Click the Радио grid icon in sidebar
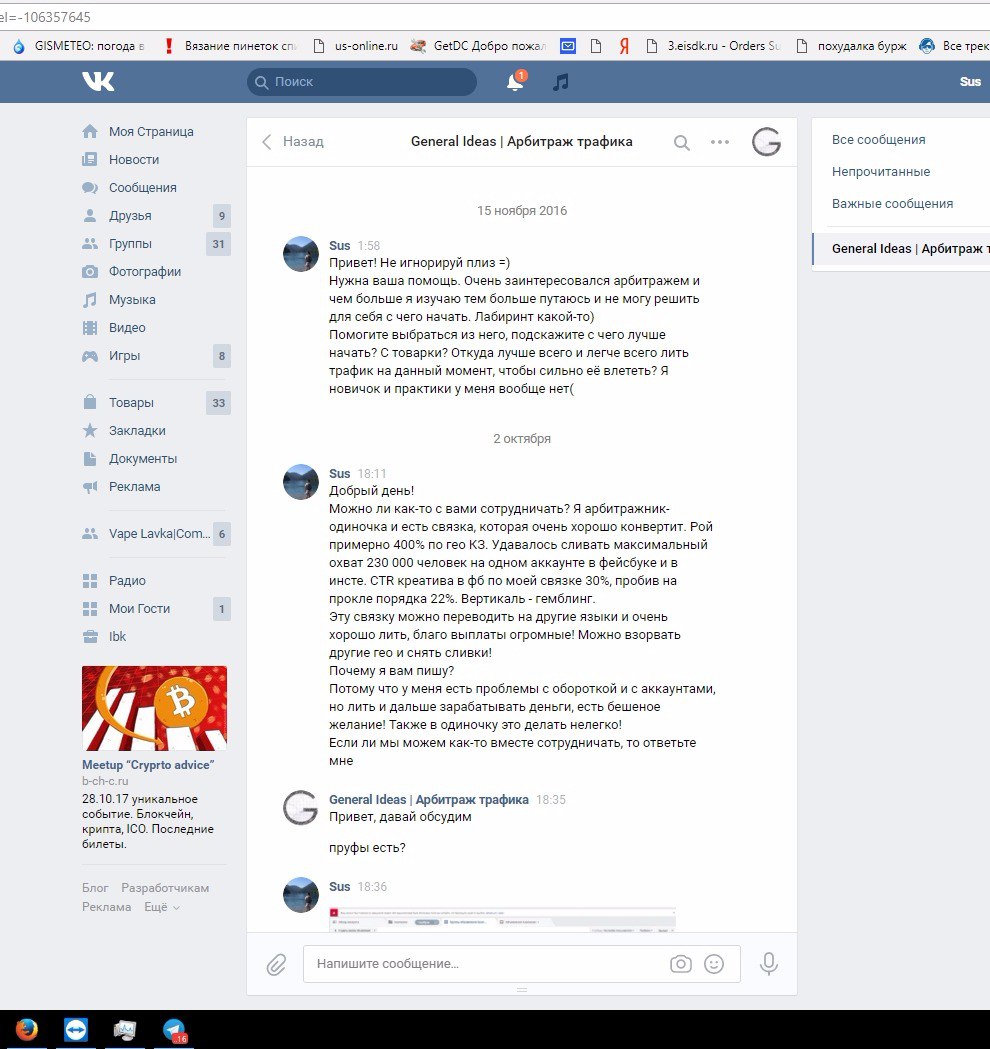The image size is (990, 1049). pos(90,581)
